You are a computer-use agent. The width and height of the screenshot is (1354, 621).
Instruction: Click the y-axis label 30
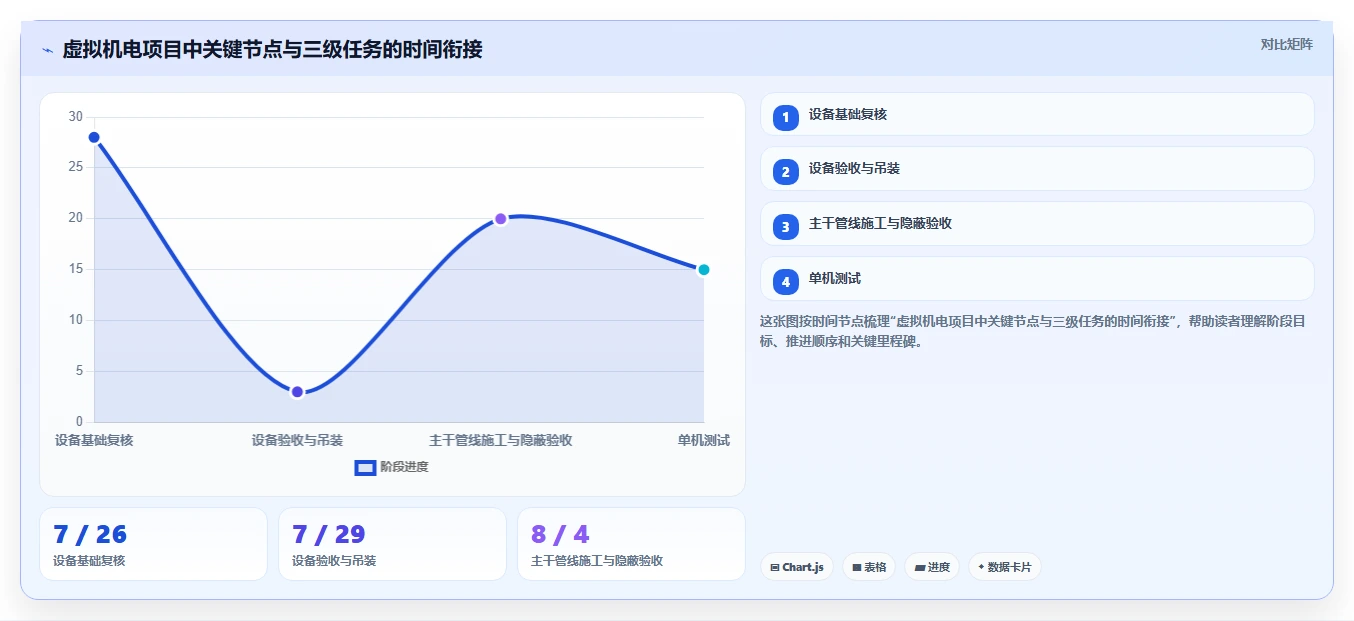(x=76, y=117)
